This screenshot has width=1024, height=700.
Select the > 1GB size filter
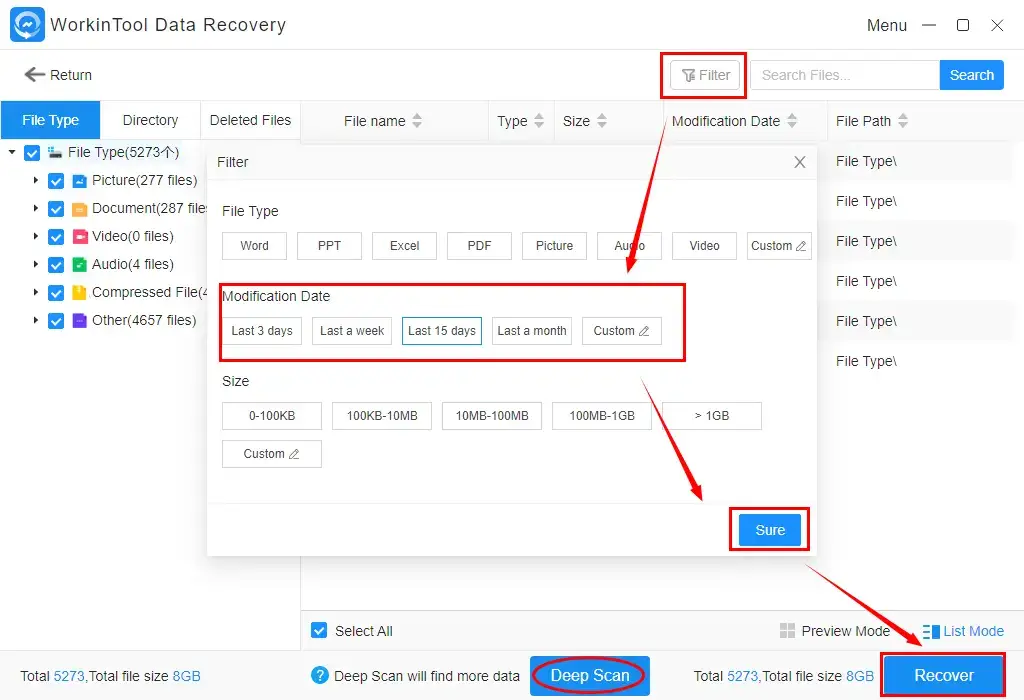tap(712, 415)
